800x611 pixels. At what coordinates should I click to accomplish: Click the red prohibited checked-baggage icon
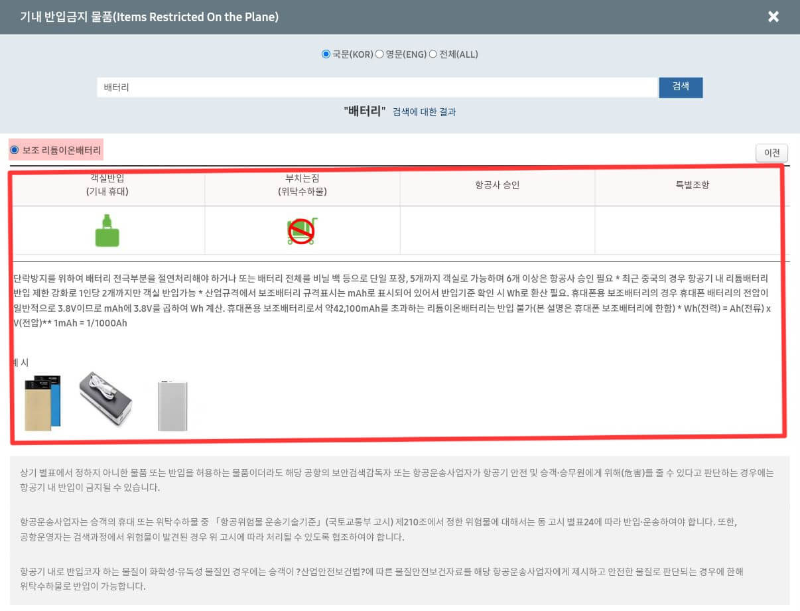click(x=300, y=230)
